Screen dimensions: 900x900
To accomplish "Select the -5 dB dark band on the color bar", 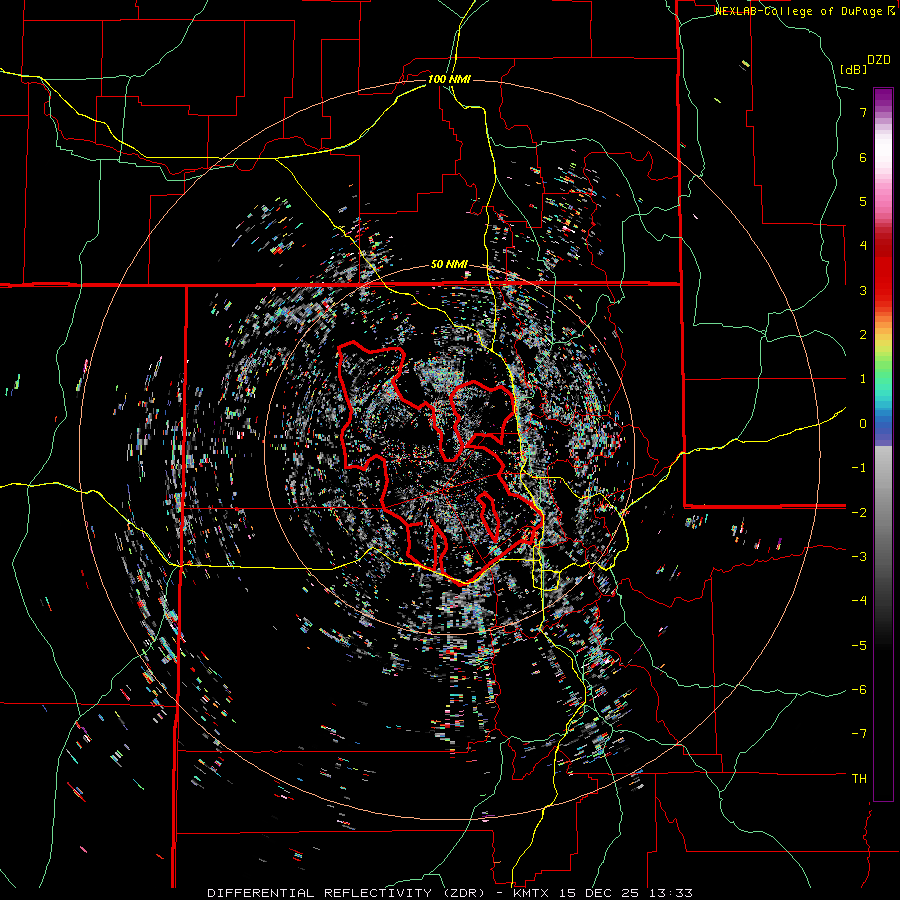I will coord(883,646).
